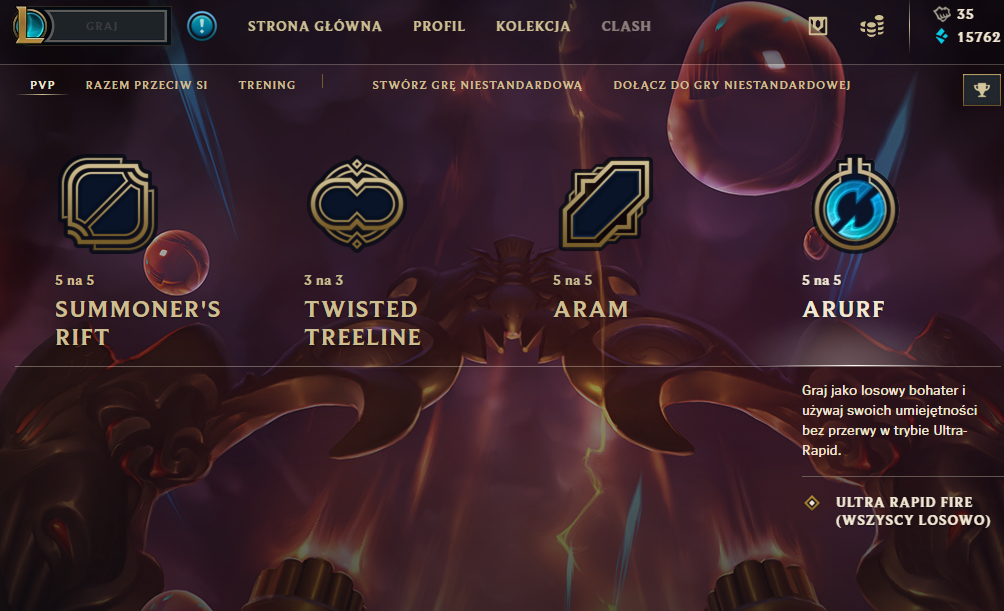Switch to Razem Przeciw SI tab
1004x611 pixels.
(147, 85)
